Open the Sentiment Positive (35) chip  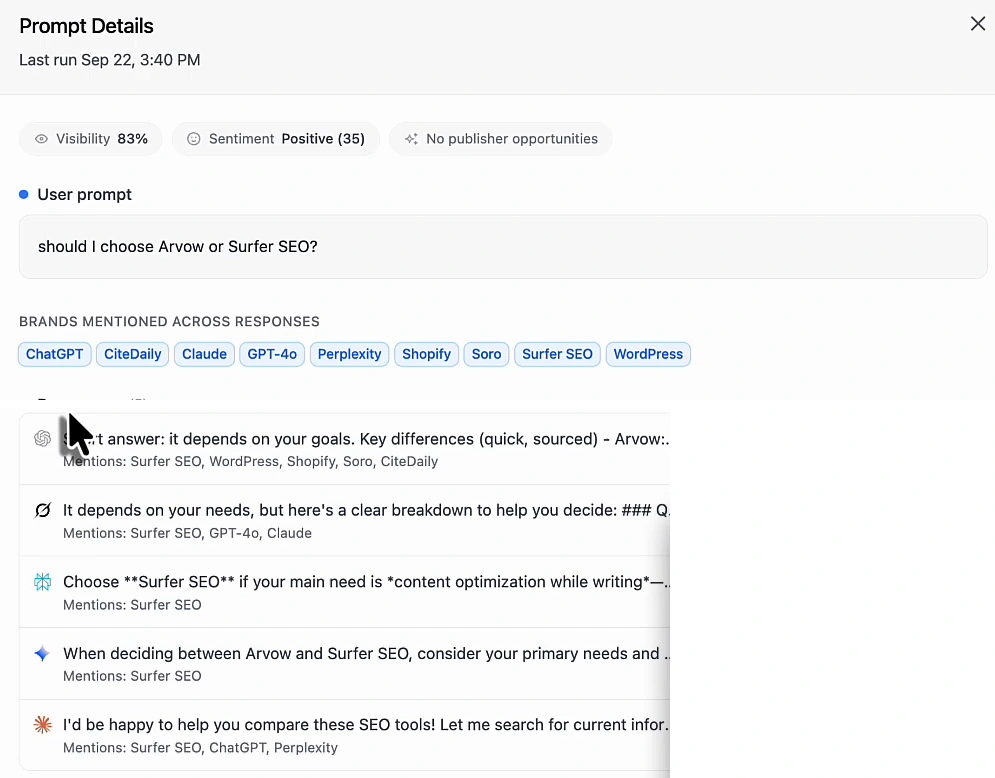[276, 139]
